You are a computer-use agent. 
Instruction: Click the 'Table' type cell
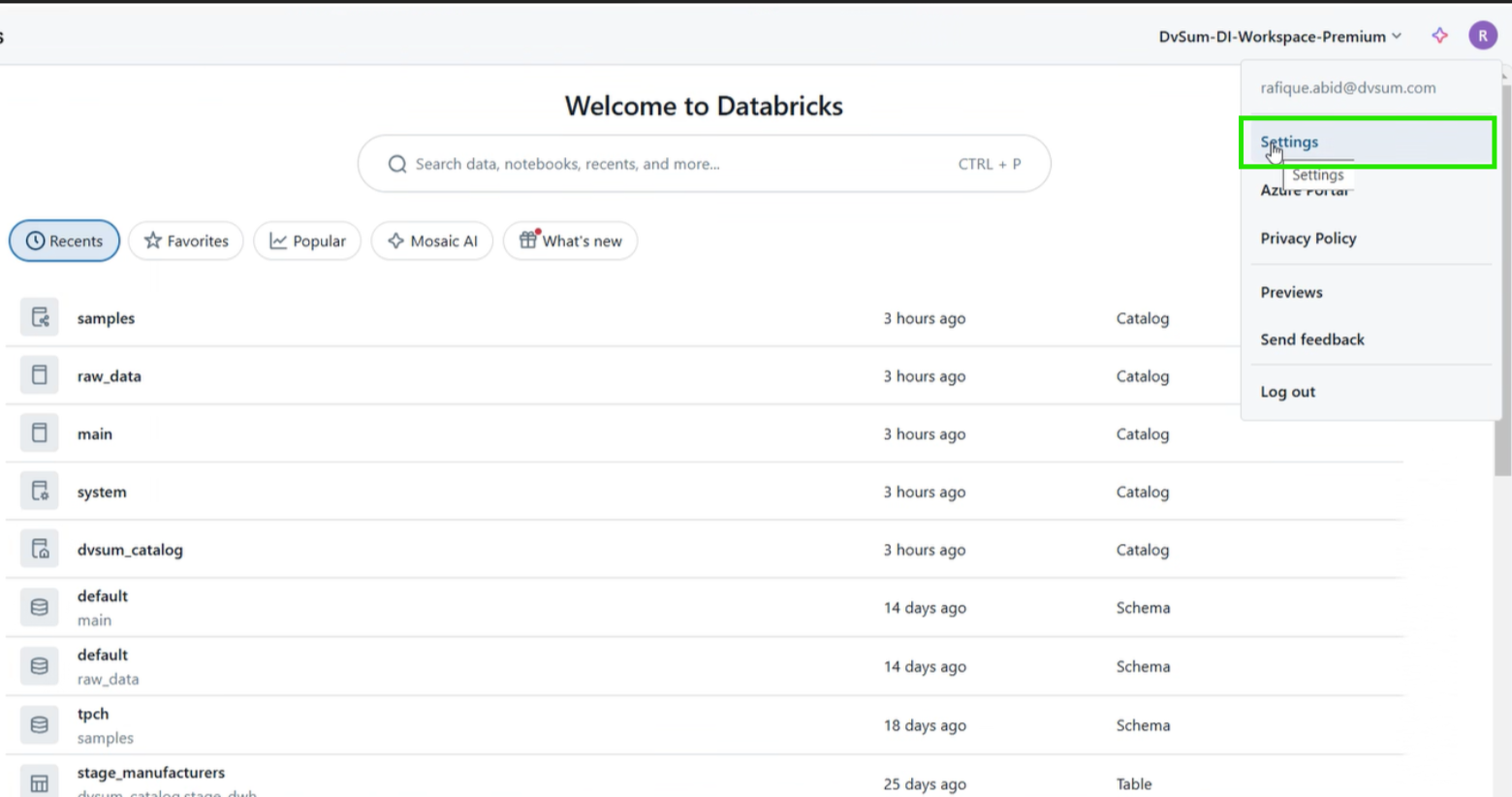point(1134,783)
